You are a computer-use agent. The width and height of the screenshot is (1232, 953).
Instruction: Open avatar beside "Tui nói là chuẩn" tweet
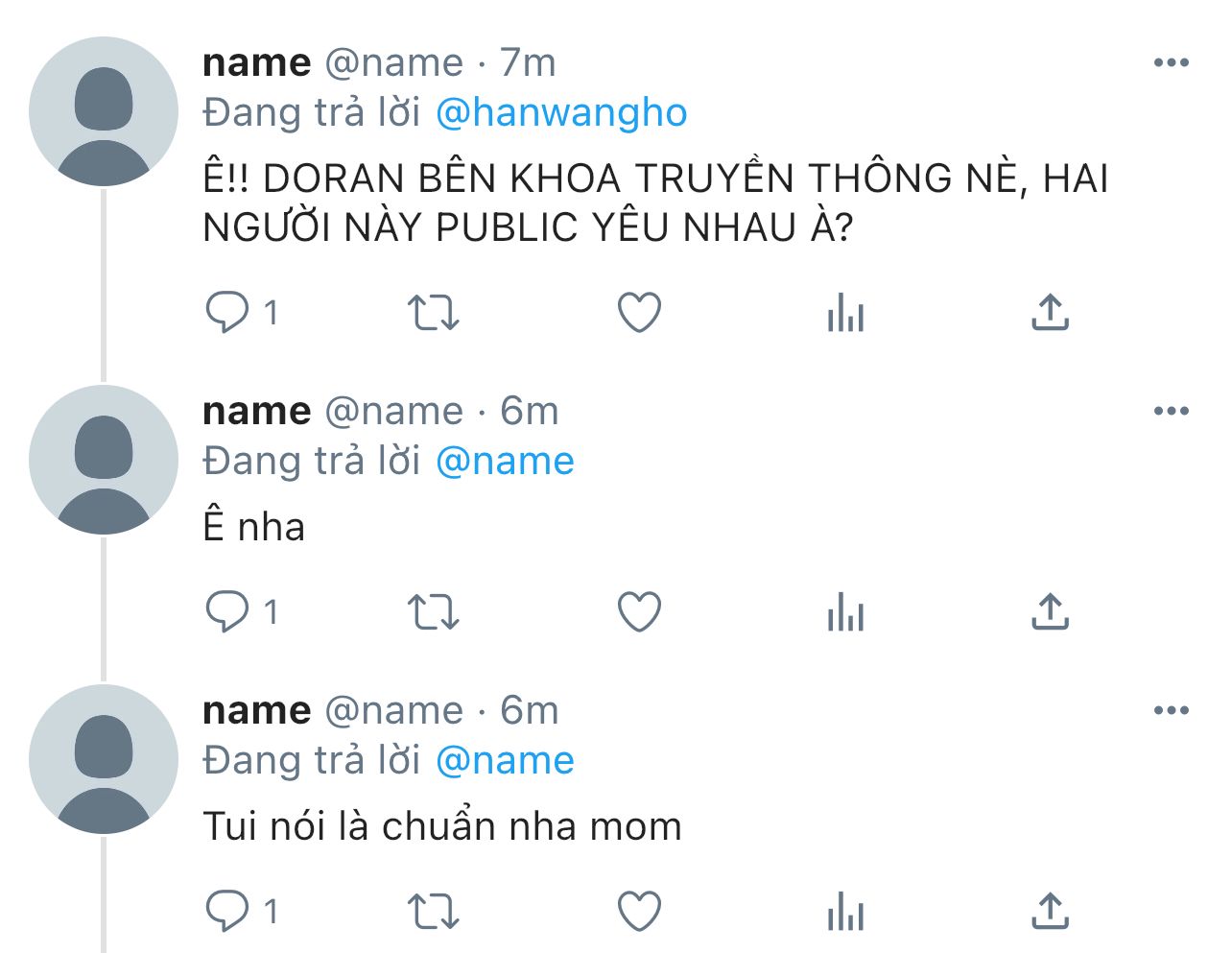tap(104, 759)
